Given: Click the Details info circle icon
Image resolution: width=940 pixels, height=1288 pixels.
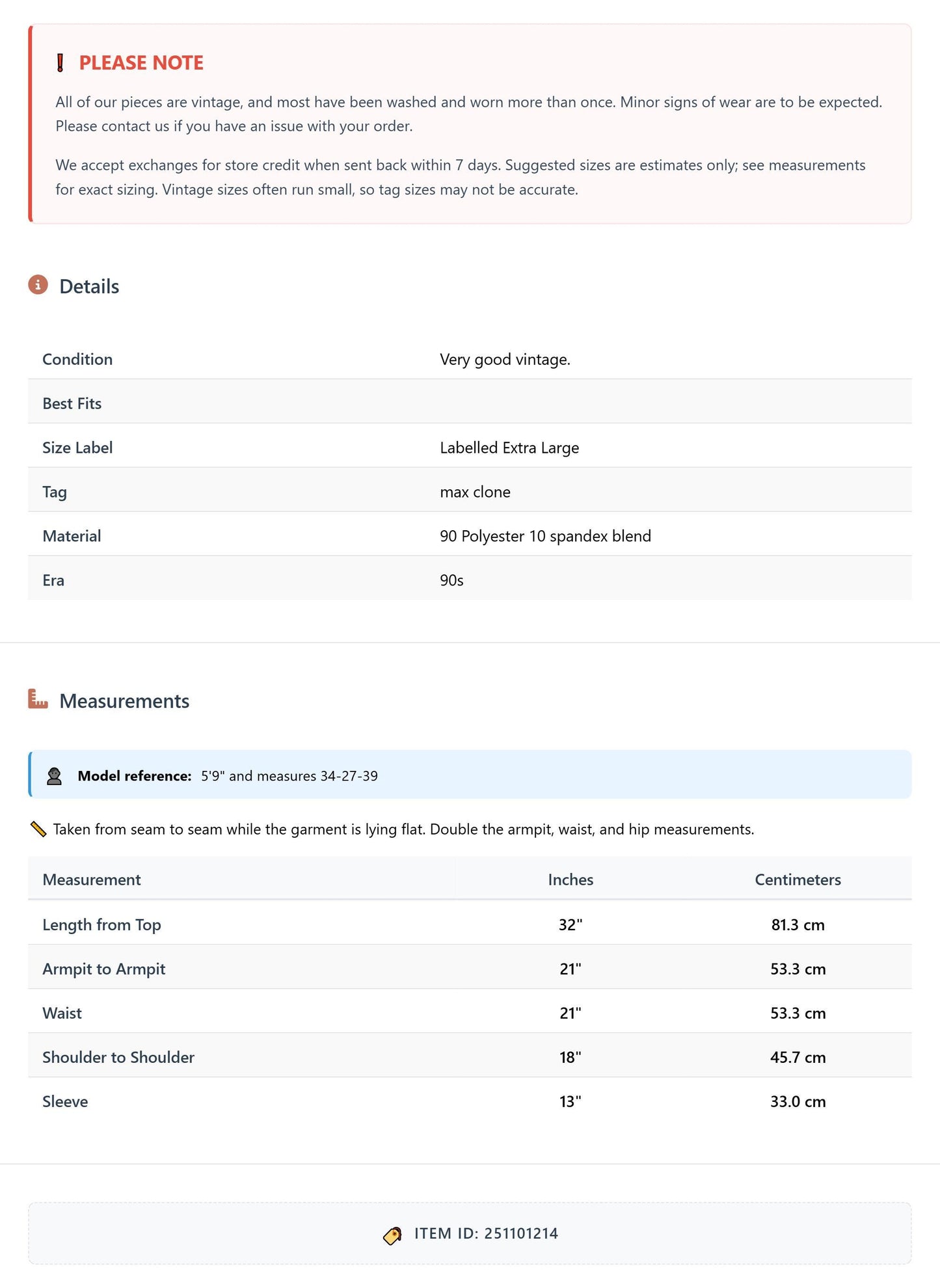Looking at the screenshot, I should 38,285.
